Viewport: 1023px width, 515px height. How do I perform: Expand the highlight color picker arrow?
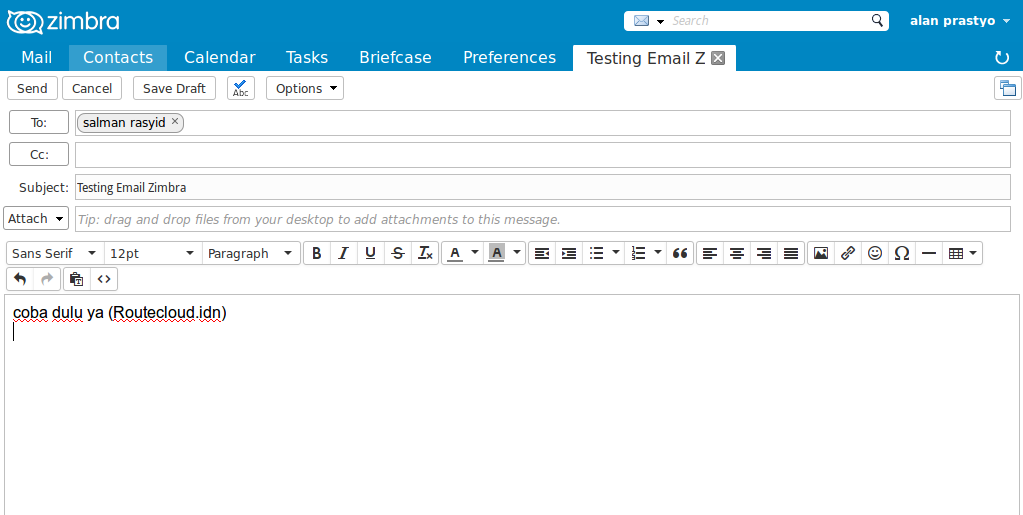[517, 253]
